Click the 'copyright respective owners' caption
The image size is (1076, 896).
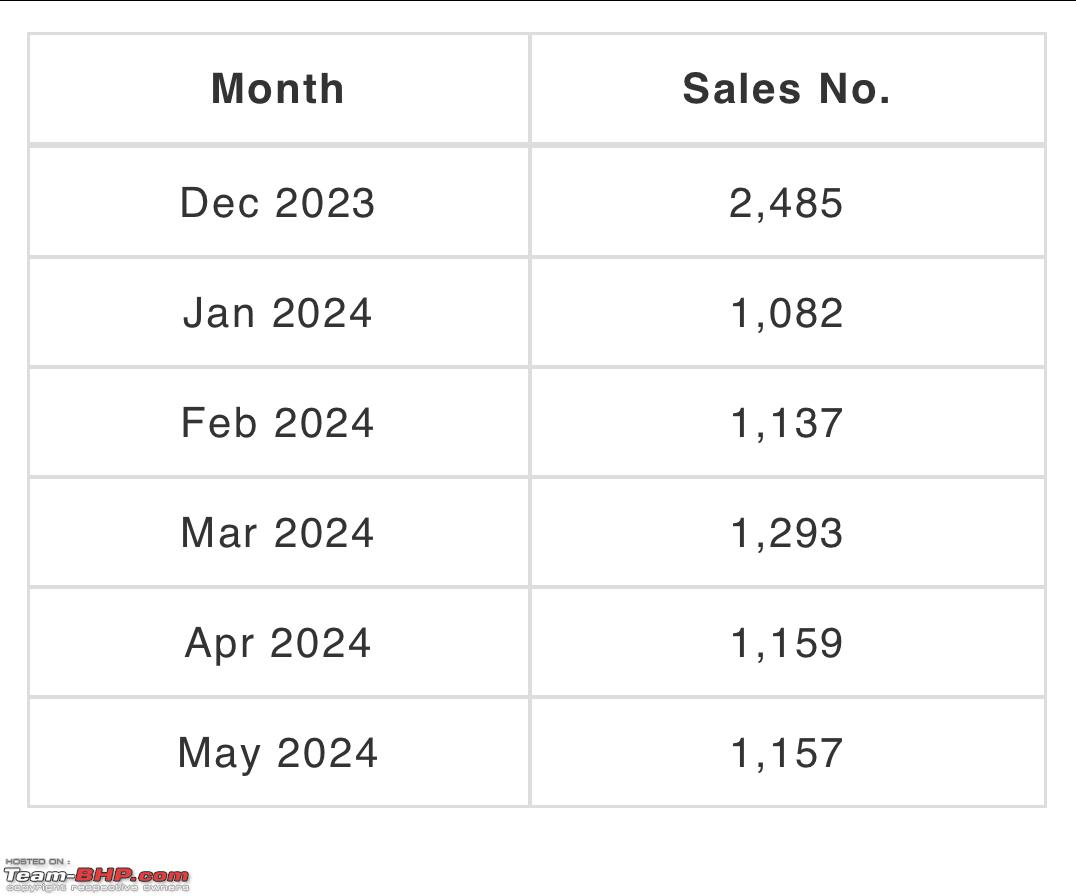click(97, 888)
